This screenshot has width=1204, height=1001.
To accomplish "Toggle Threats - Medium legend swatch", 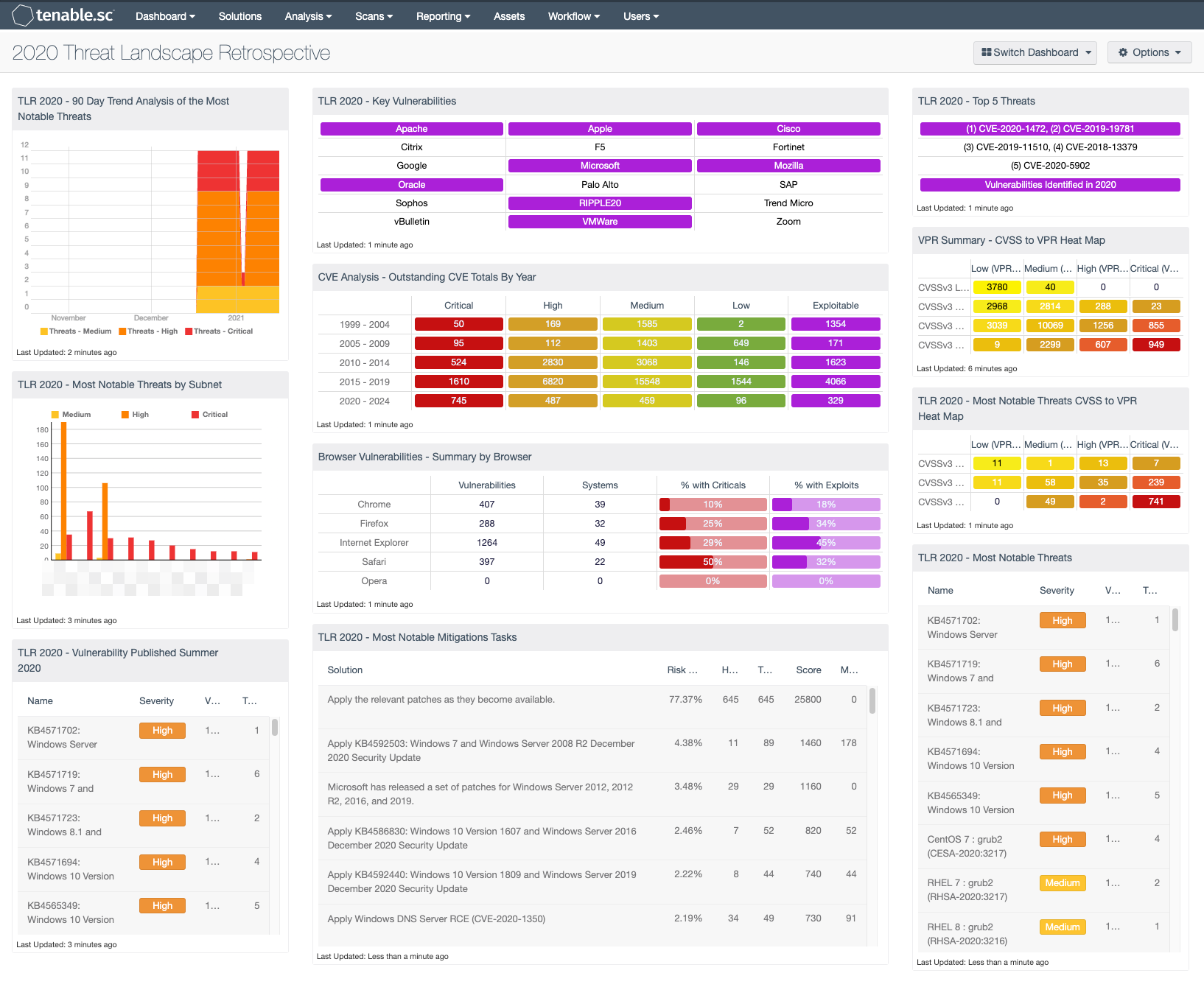I will coord(44,331).
